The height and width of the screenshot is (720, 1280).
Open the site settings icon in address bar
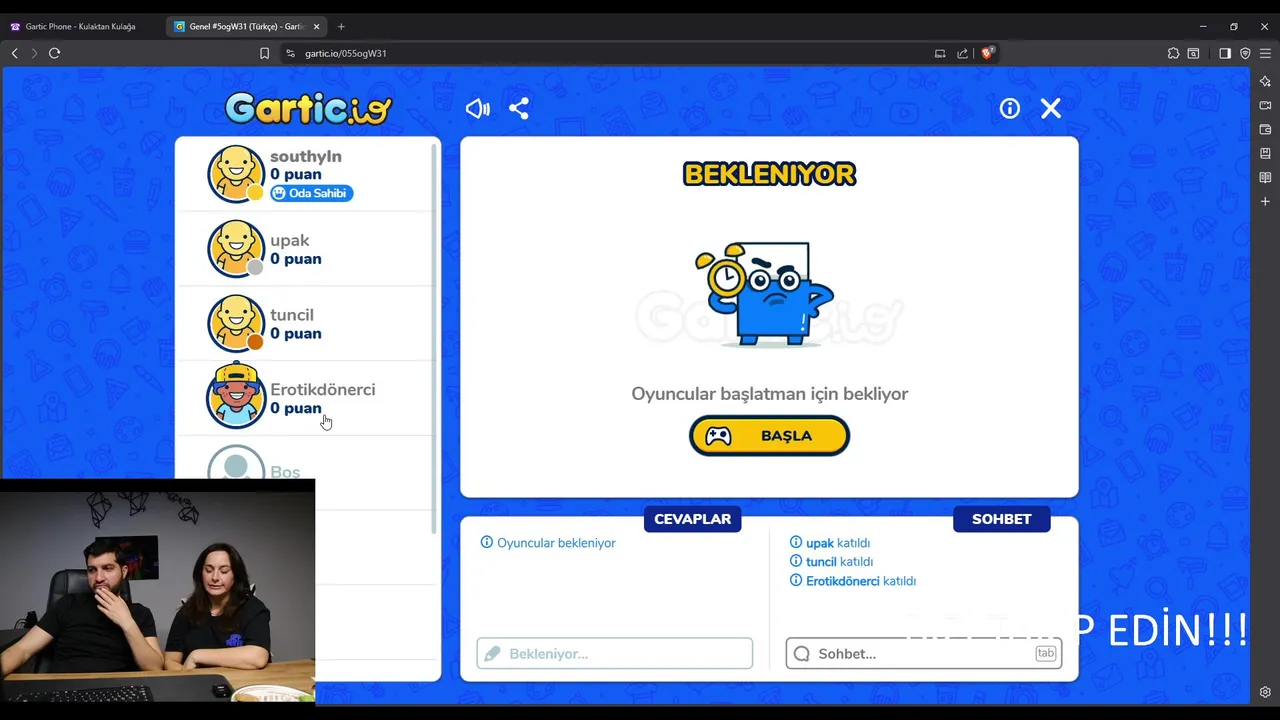(x=291, y=53)
